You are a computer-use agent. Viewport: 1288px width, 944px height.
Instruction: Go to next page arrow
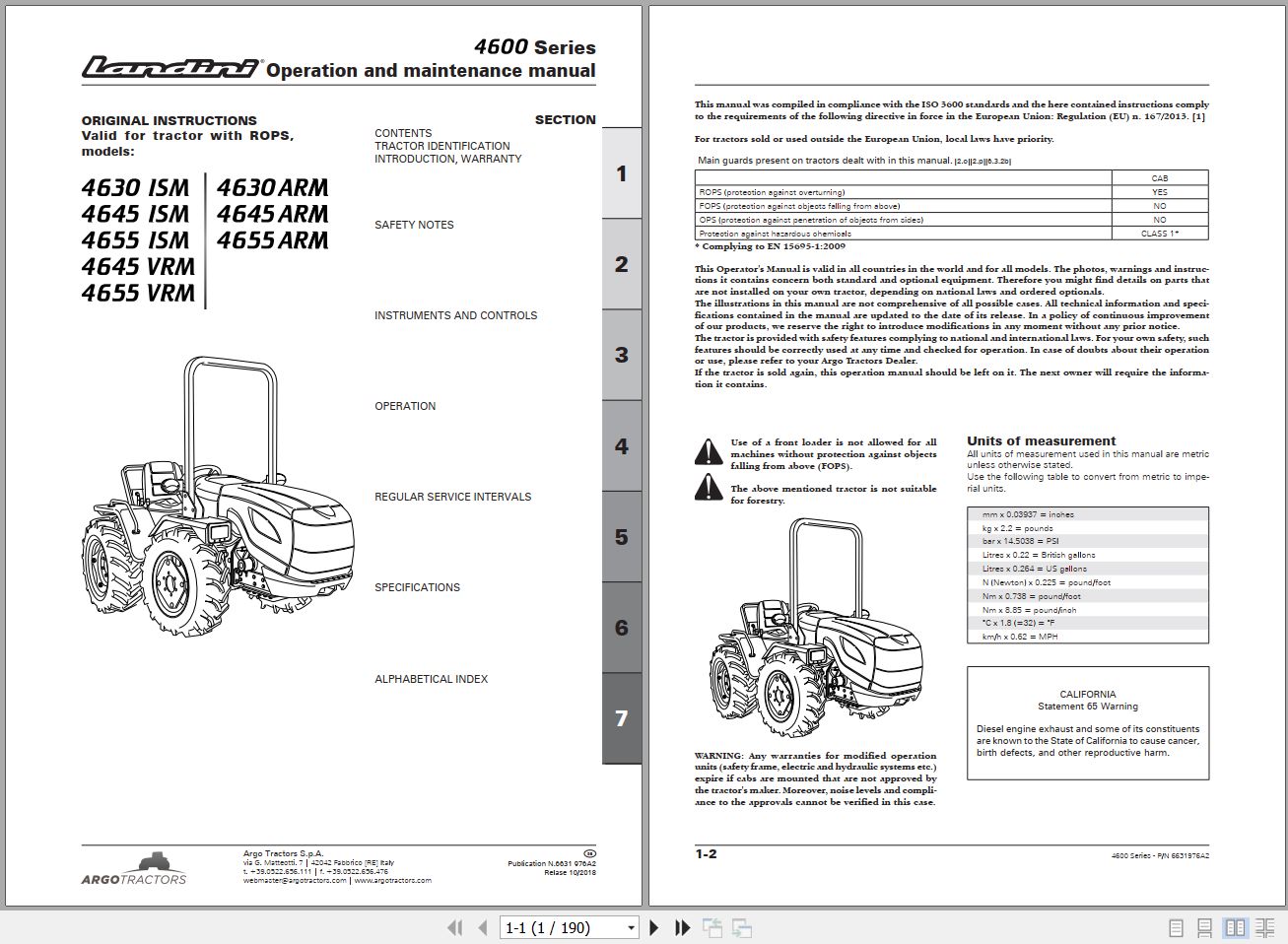click(653, 927)
